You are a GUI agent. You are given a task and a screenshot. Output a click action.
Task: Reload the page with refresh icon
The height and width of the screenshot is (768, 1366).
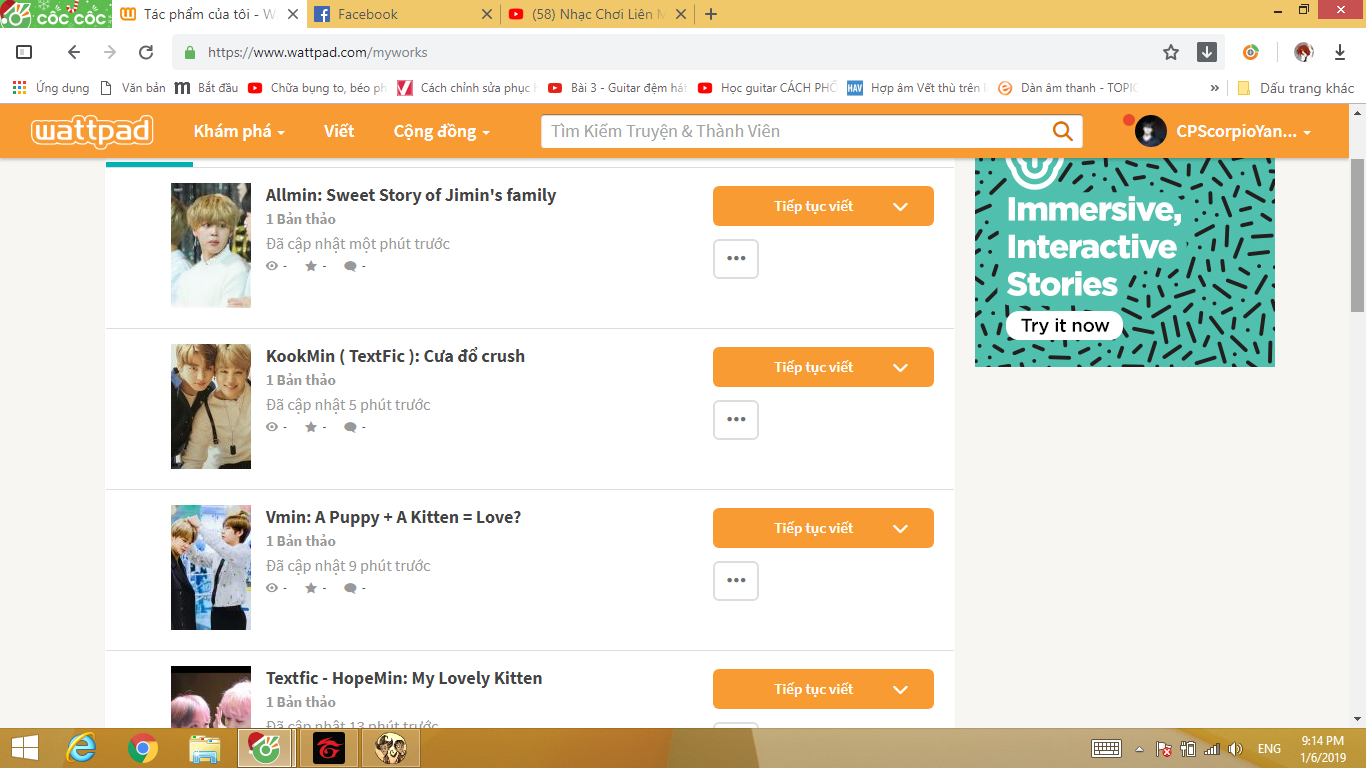pyautogui.click(x=146, y=52)
